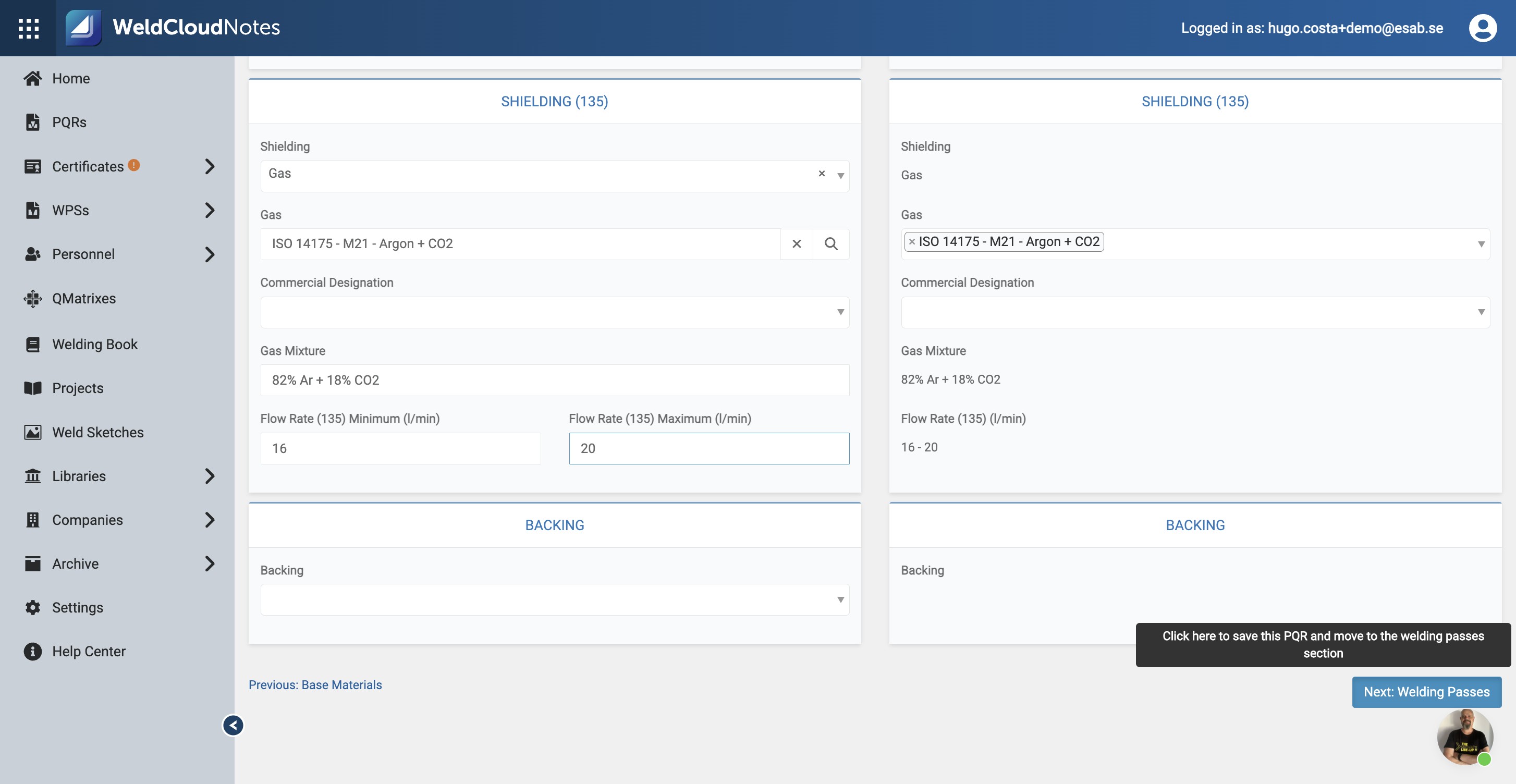Open Help Center in sidebar
The width and height of the screenshot is (1516, 784).
coord(88,651)
